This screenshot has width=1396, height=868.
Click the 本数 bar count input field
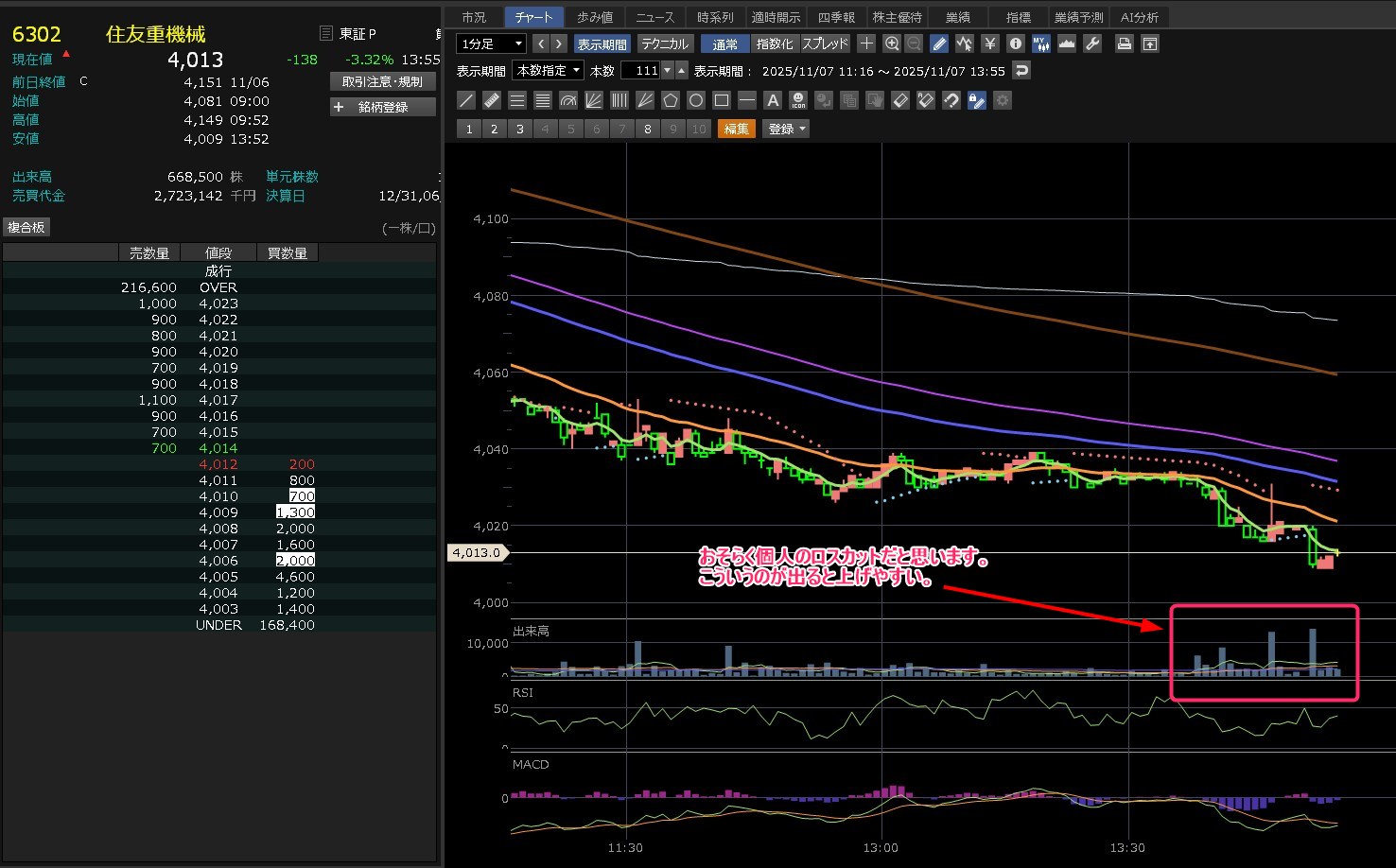(x=640, y=71)
